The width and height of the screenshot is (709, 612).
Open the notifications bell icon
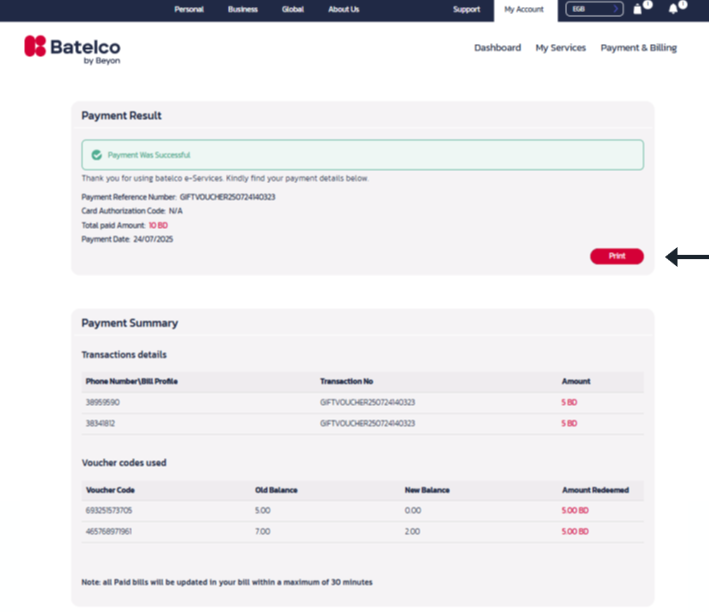tap(673, 9)
